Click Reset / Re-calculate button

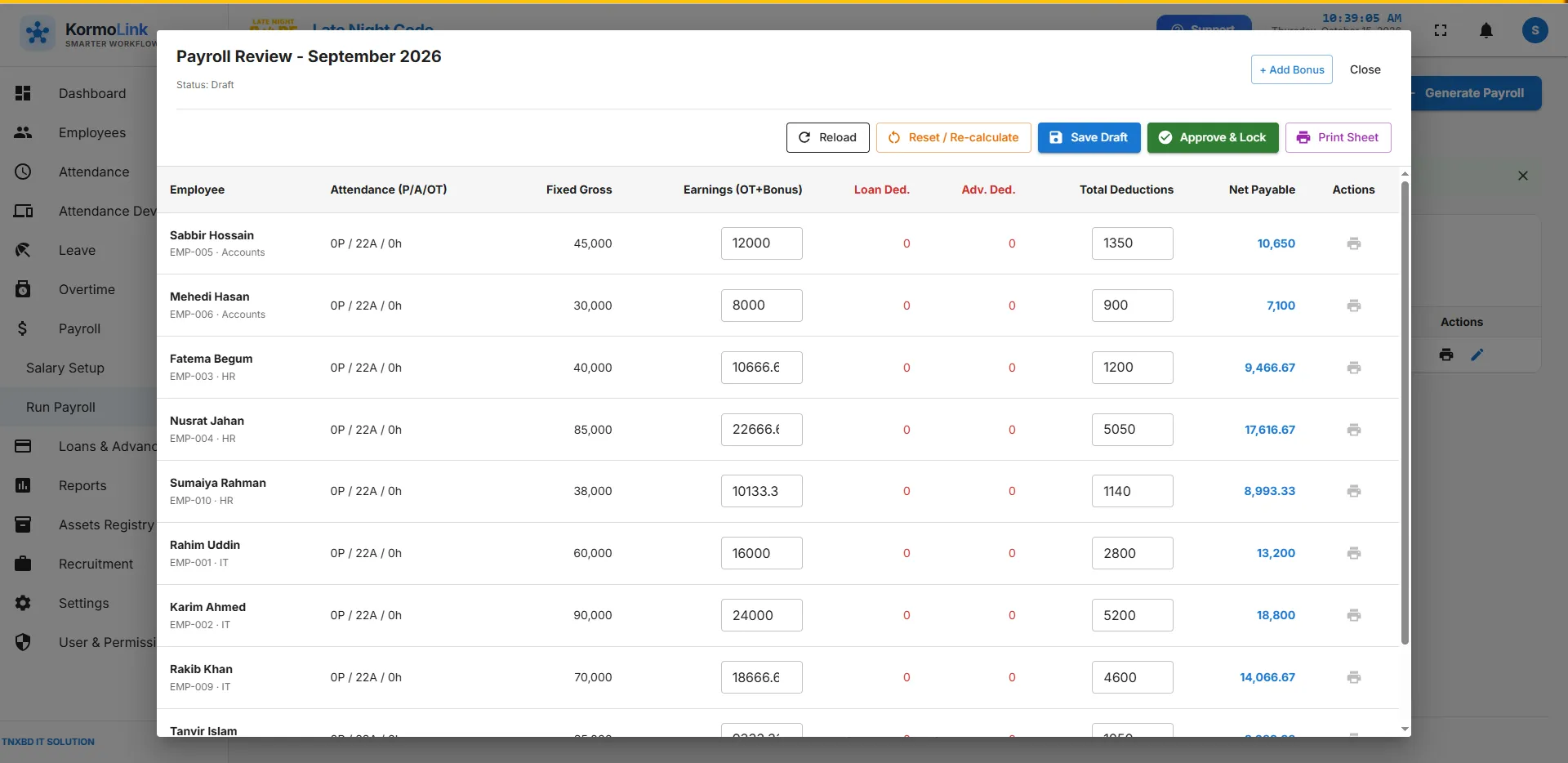click(953, 137)
